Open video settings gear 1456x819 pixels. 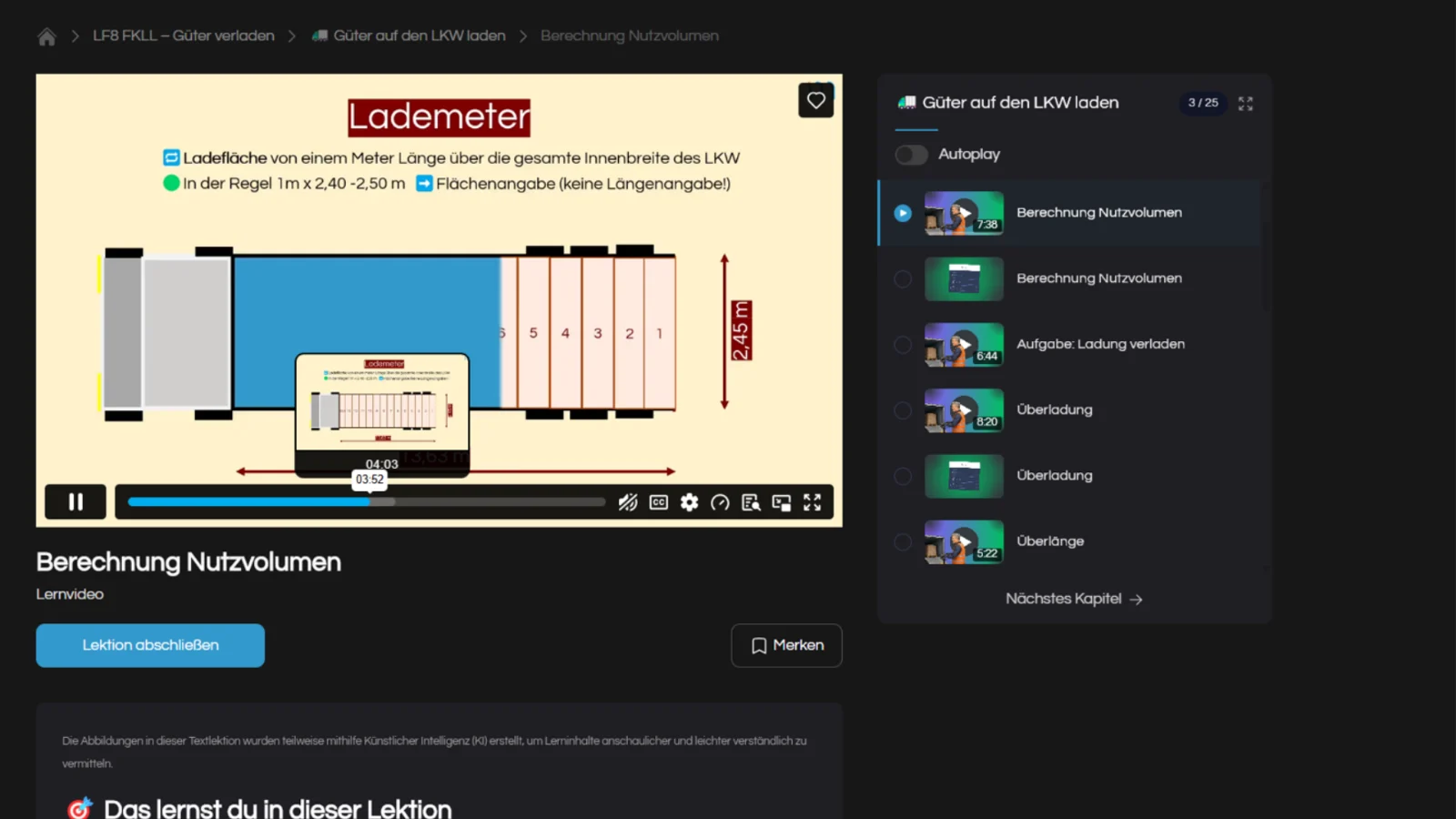coord(690,502)
